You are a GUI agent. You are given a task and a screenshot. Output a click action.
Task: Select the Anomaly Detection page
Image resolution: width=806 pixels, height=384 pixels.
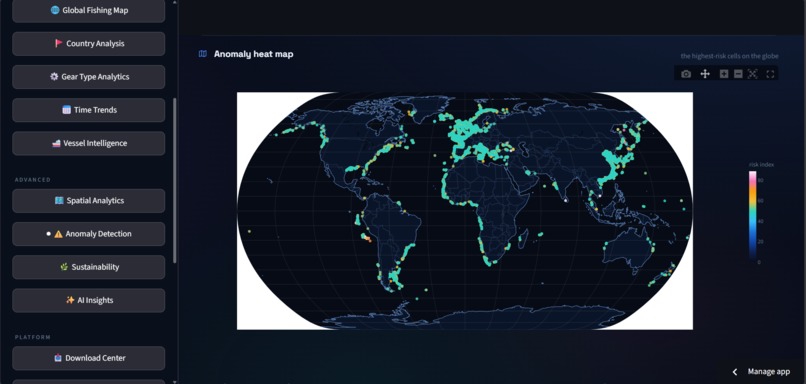tap(88, 234)
